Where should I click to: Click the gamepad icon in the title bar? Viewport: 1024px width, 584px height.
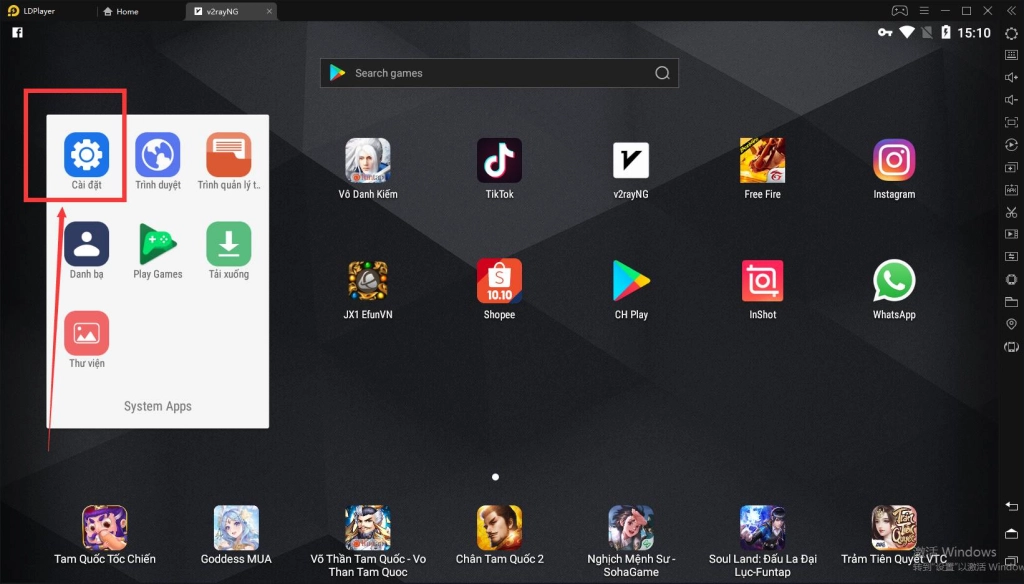(899, 10)
